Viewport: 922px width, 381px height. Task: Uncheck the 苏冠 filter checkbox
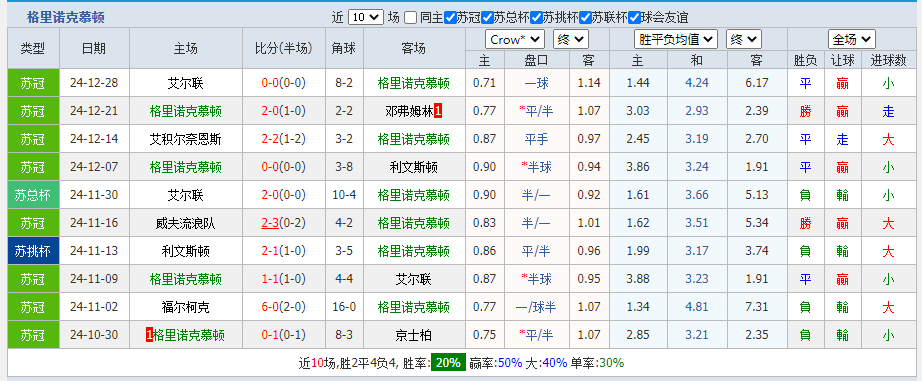[x=450, y=18]
